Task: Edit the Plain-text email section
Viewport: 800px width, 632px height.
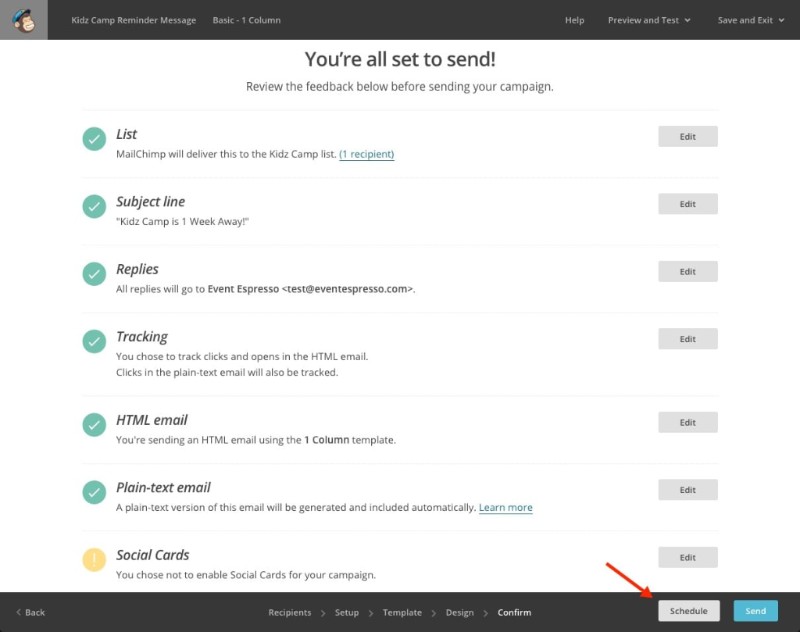Action: [x=688, y=490]
